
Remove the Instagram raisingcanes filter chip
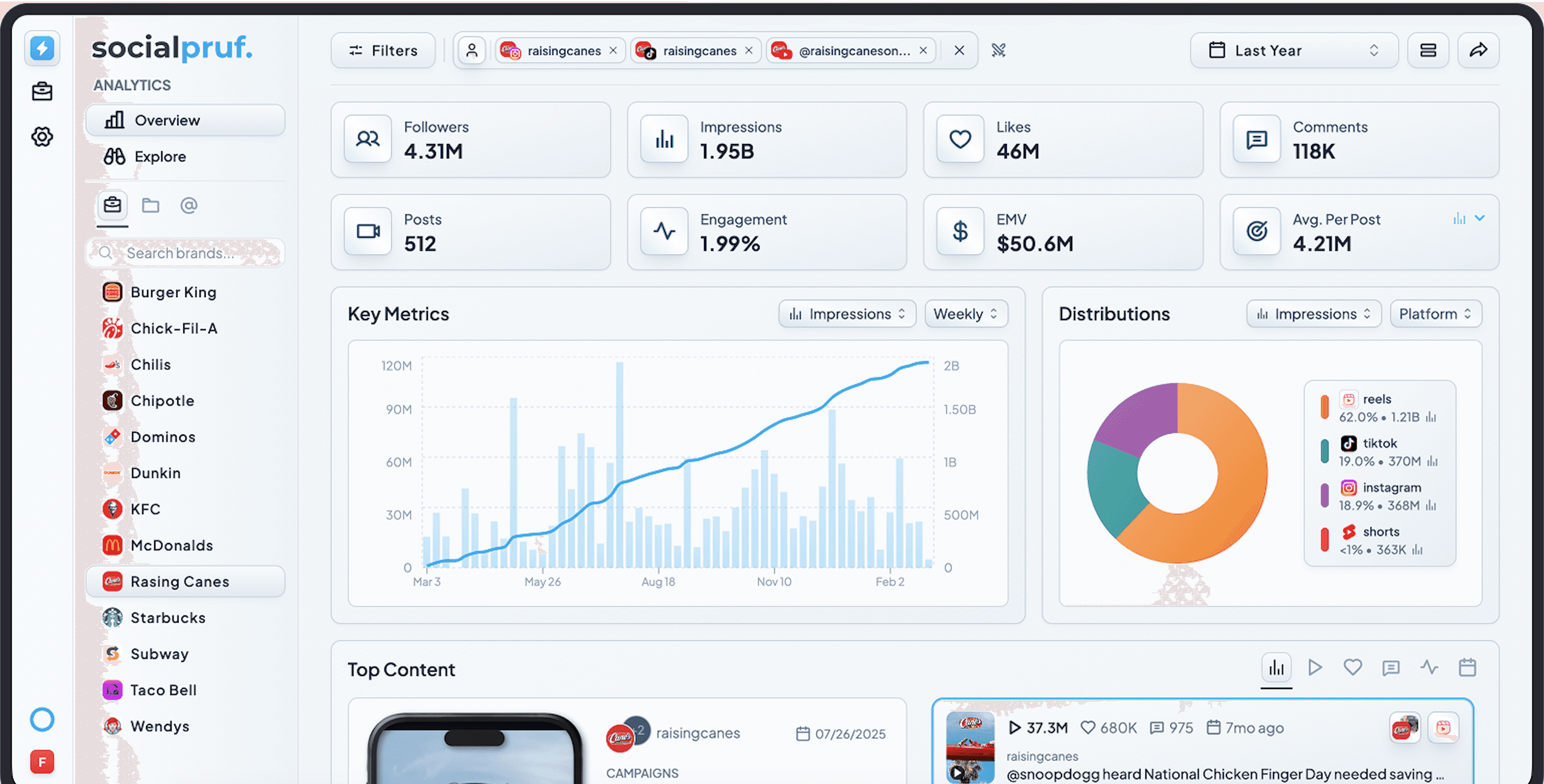613,51
